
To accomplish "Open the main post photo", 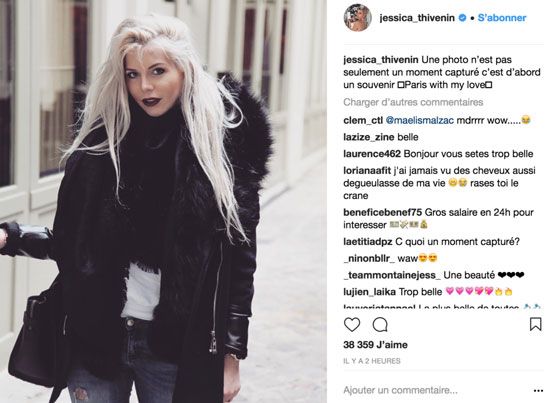I will coord(163,201).
